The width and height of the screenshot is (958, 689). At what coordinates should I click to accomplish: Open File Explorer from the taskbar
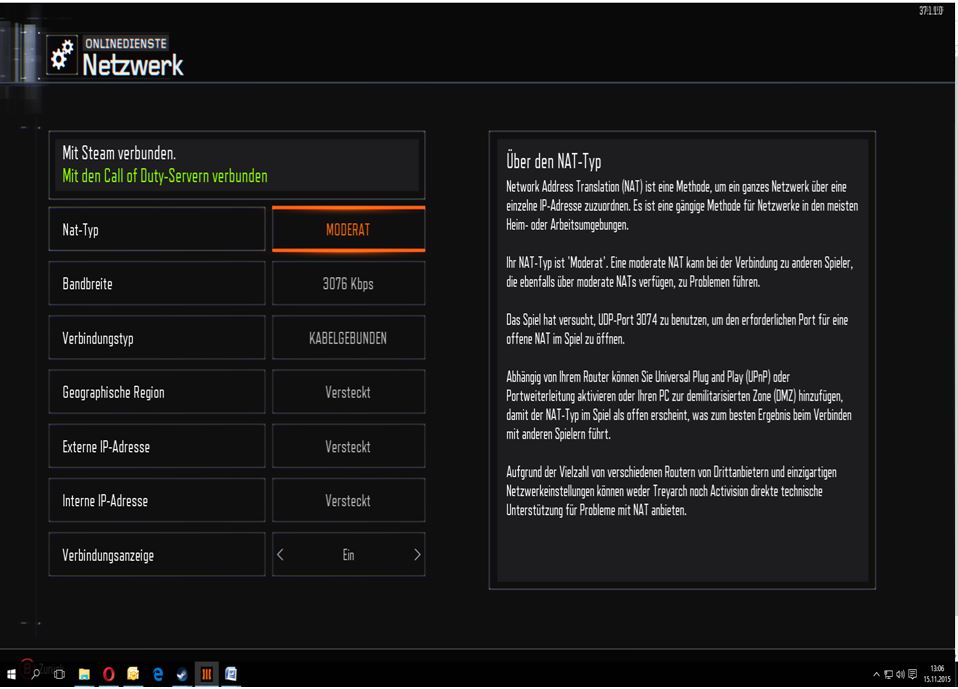point(84,674)
